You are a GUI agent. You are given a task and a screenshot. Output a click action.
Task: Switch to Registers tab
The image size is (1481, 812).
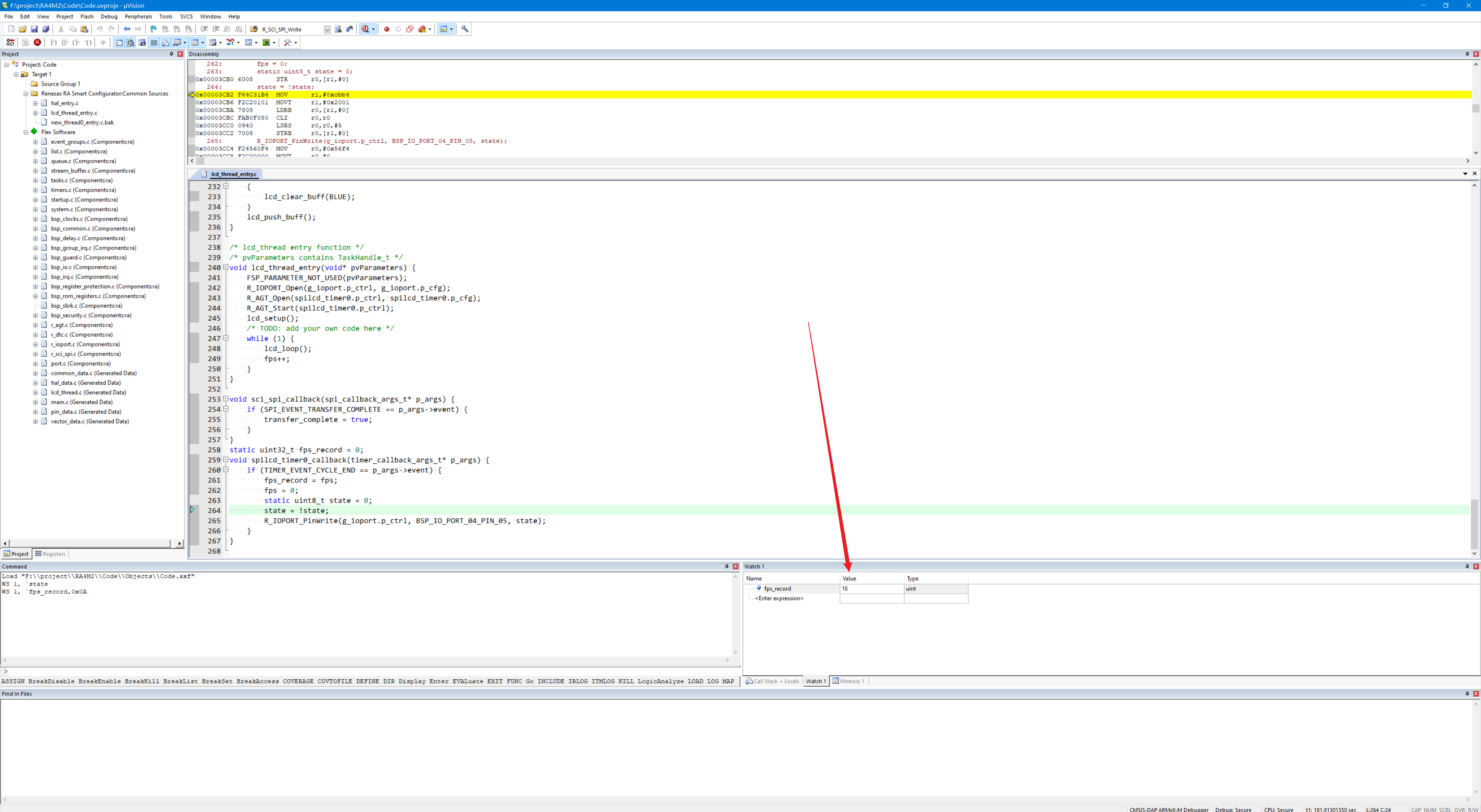pyautogui.click(x=51, y=554)
